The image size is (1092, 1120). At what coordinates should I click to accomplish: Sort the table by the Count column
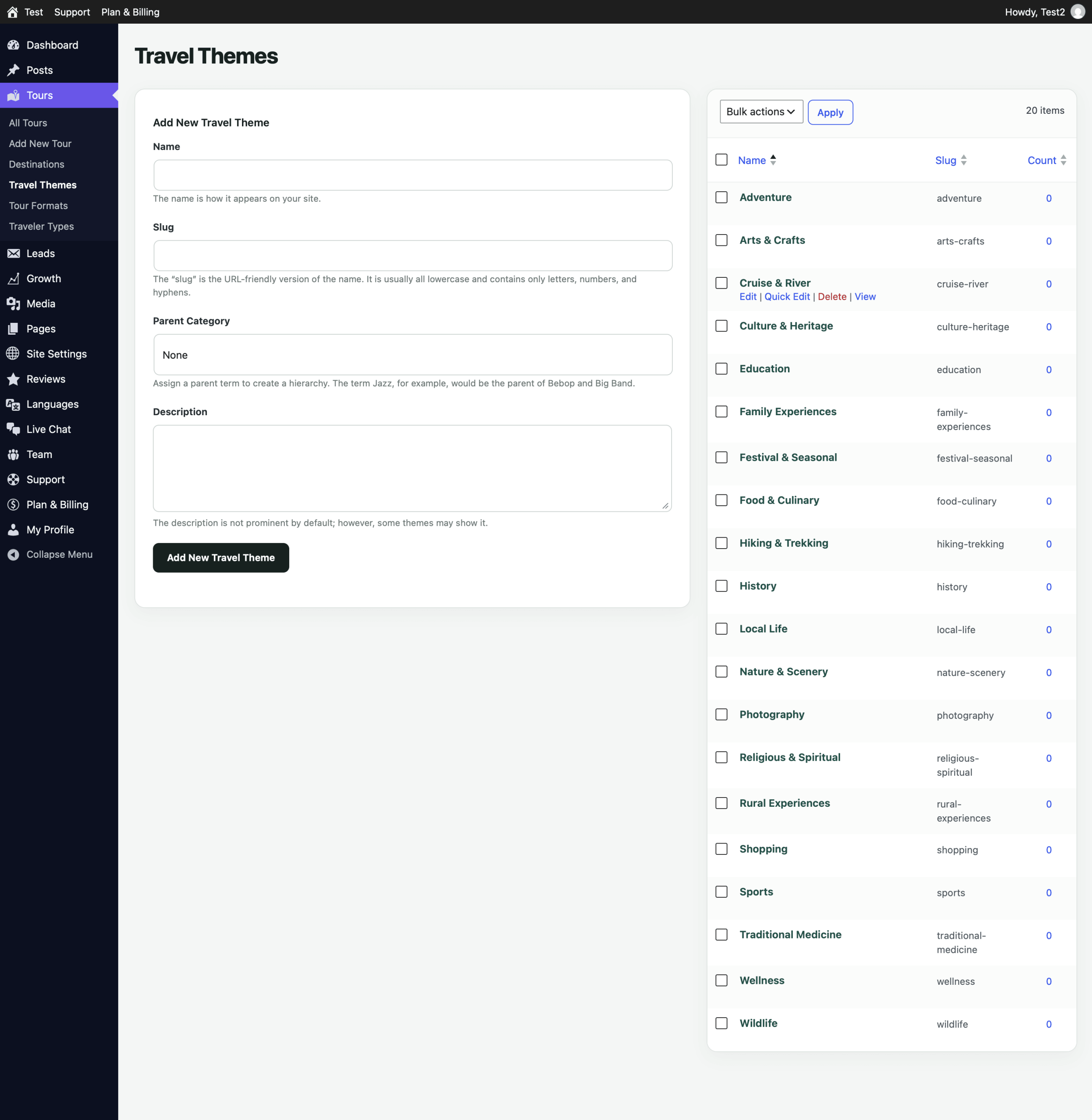coord(1046,161)
